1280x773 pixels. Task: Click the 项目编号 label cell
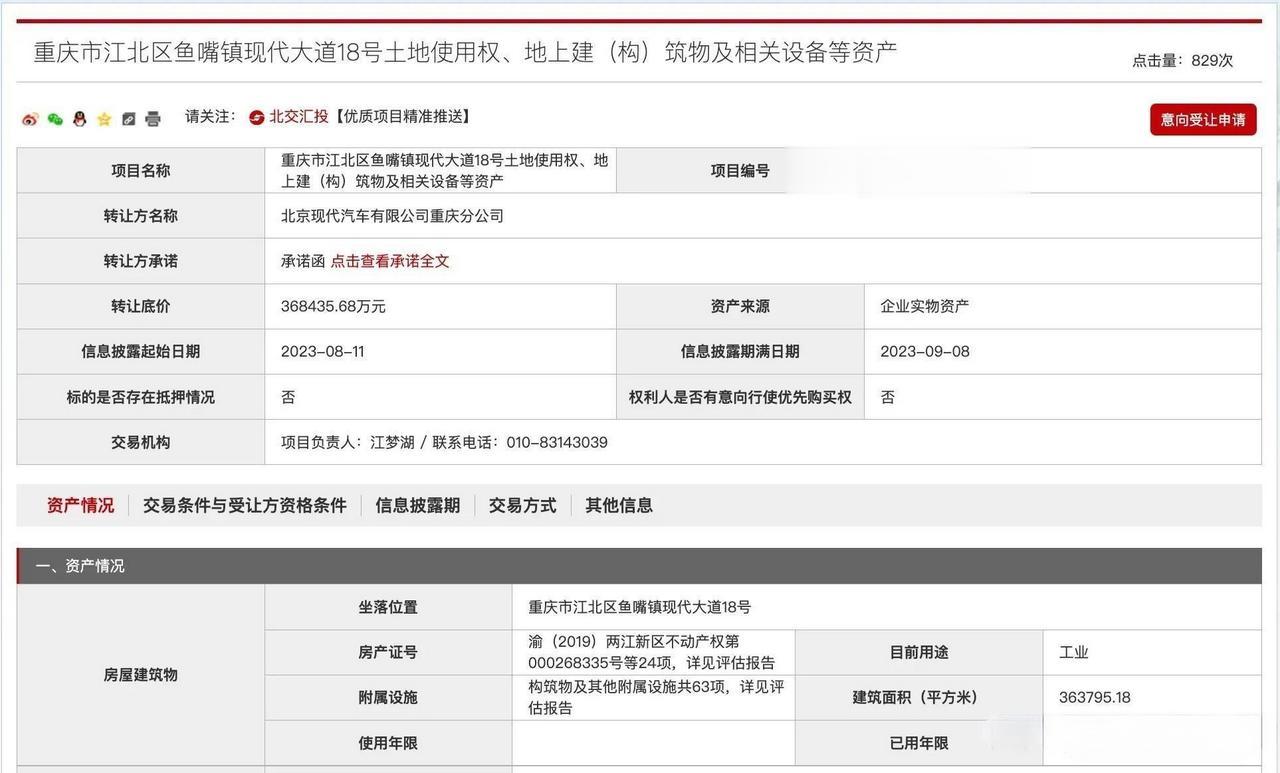[x=740, y=171]
